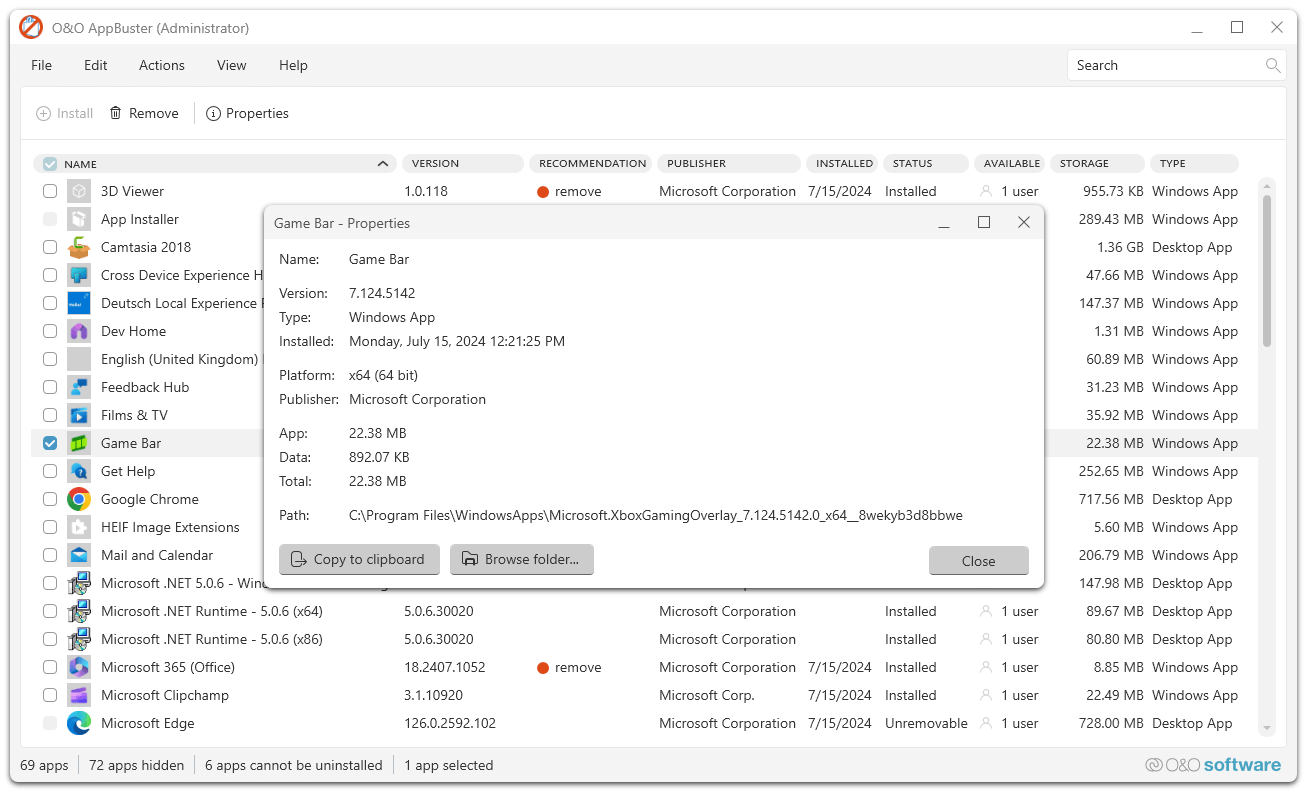Click the 3D Viewer app icon

point(79,191)
